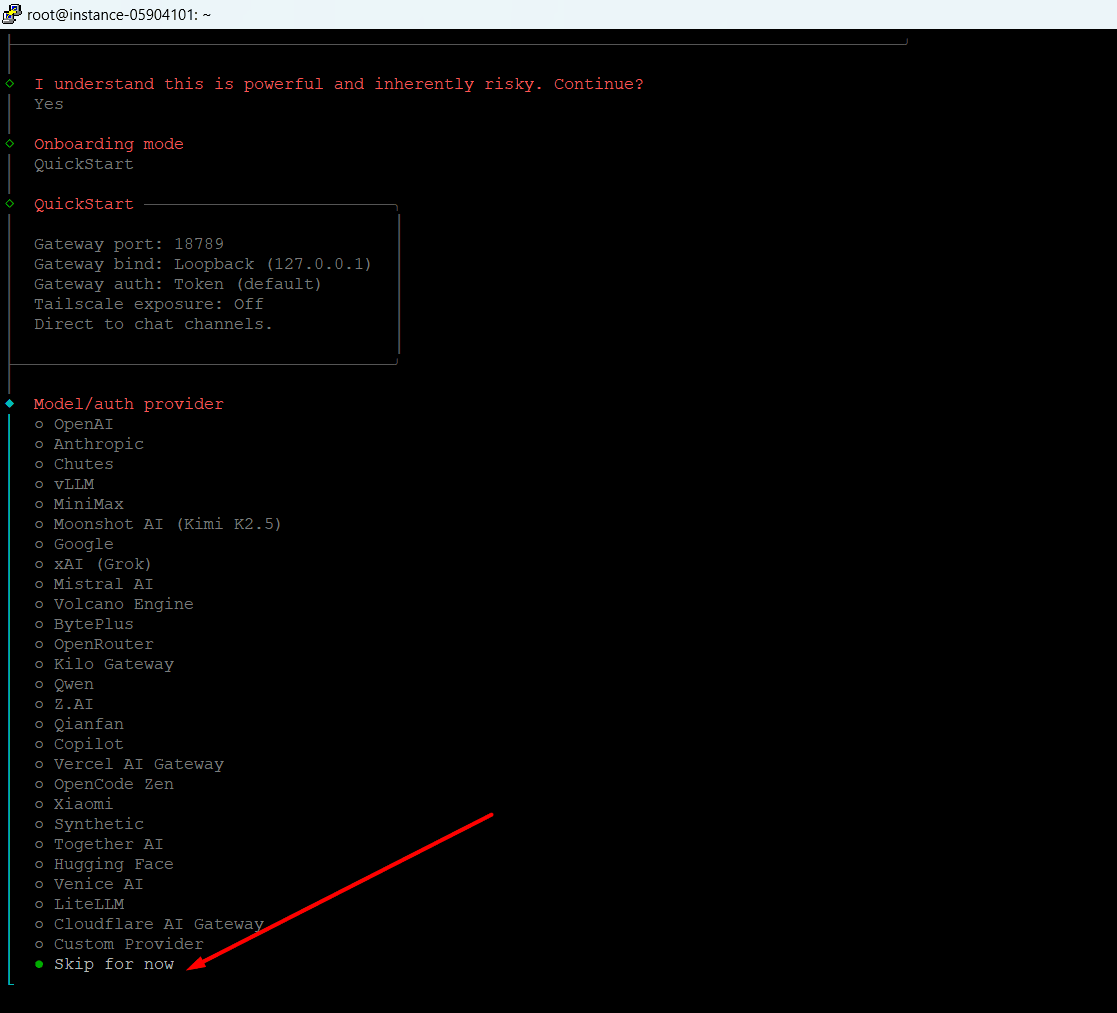
Task: Choose Anthropic as the model provider
Action: [98, 444]
